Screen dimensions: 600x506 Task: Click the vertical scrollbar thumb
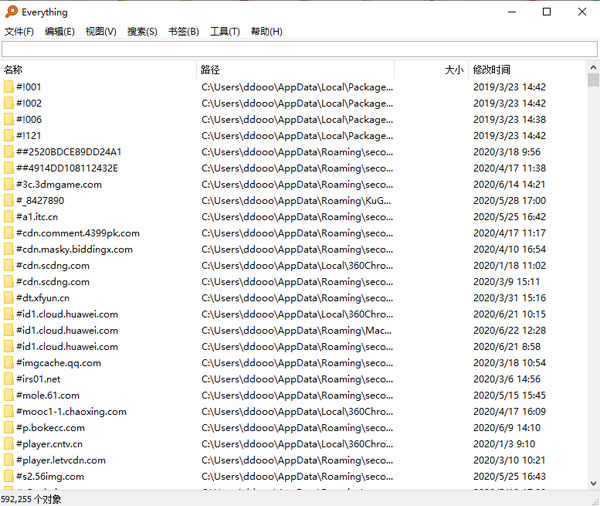pos(593,80)
